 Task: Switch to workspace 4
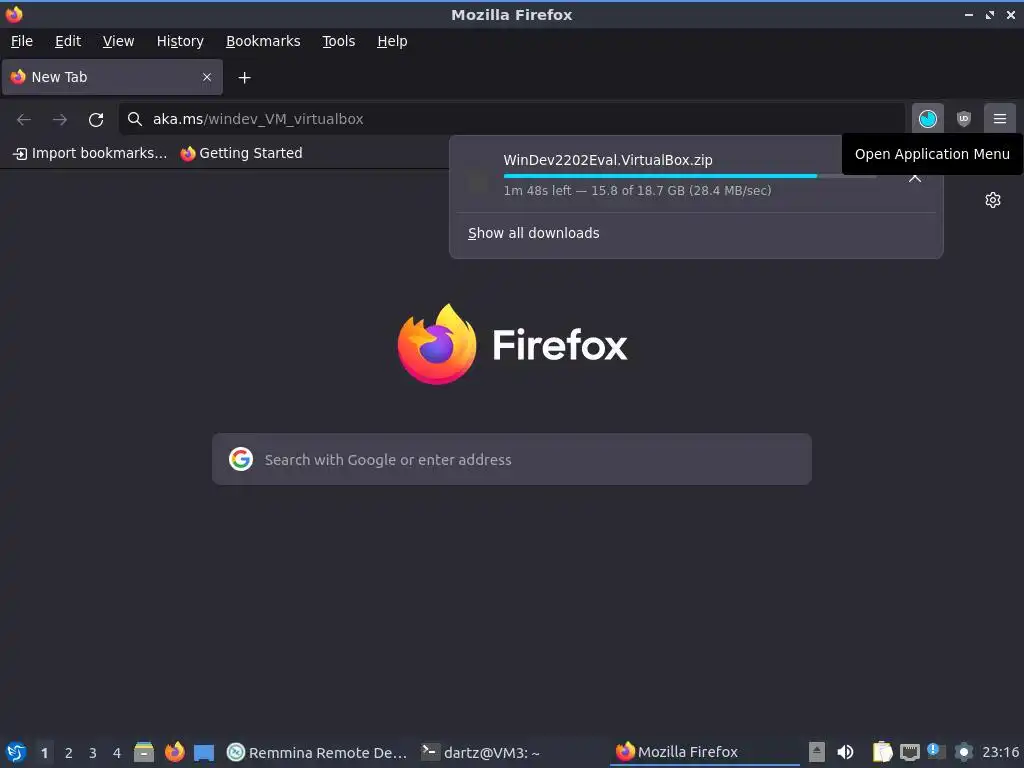coord(117,753)
